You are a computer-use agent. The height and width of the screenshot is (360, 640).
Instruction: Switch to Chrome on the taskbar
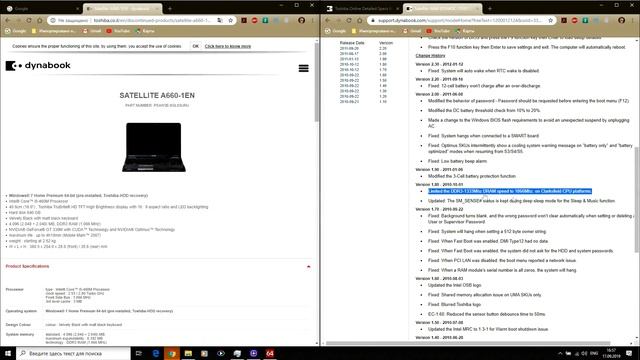pyautogui.click(x=172, y=353)
